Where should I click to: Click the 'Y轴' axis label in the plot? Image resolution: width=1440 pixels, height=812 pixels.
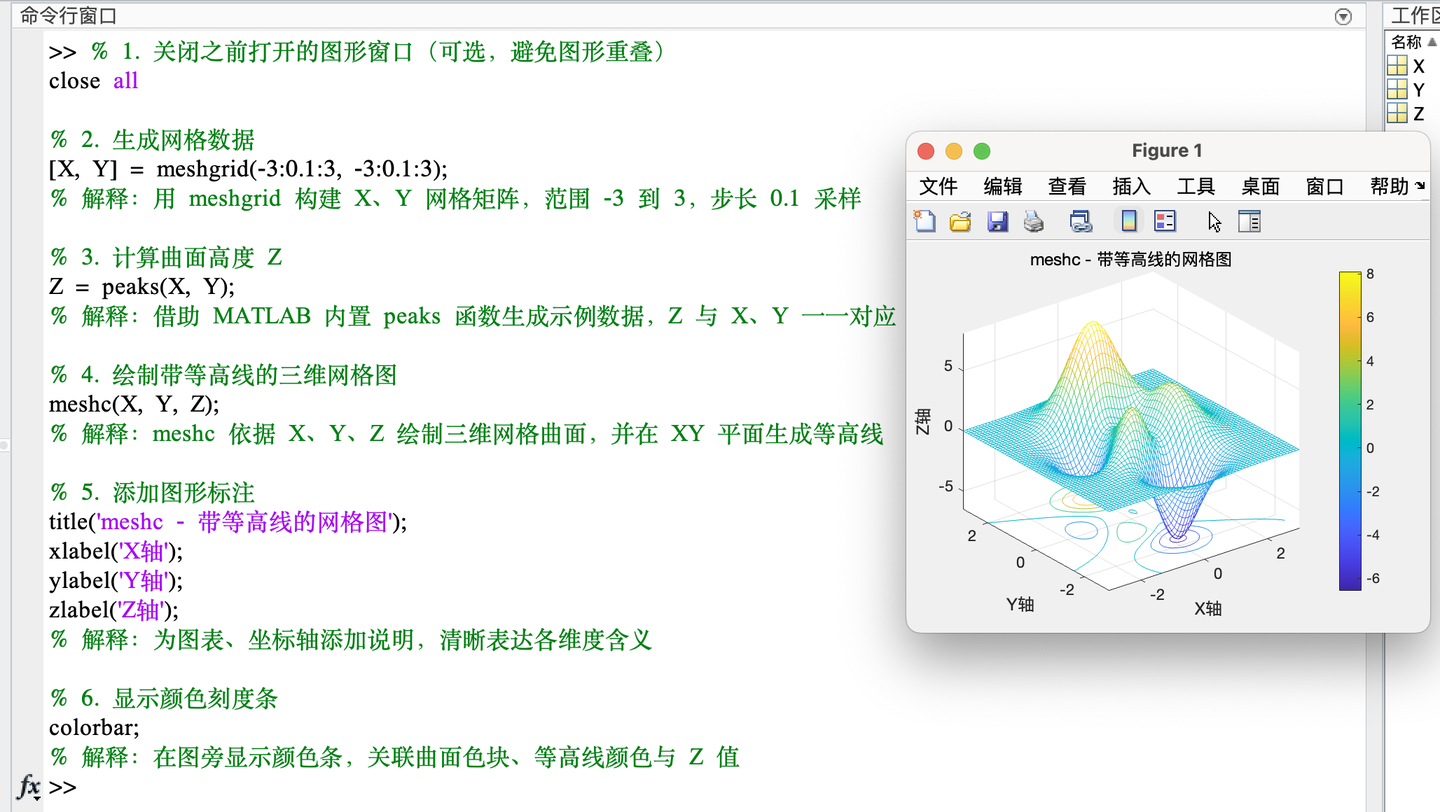coord(1020,604)
